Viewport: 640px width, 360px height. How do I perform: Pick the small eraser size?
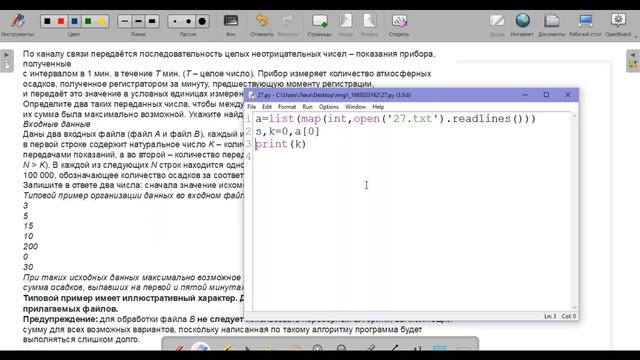(175, 21)
